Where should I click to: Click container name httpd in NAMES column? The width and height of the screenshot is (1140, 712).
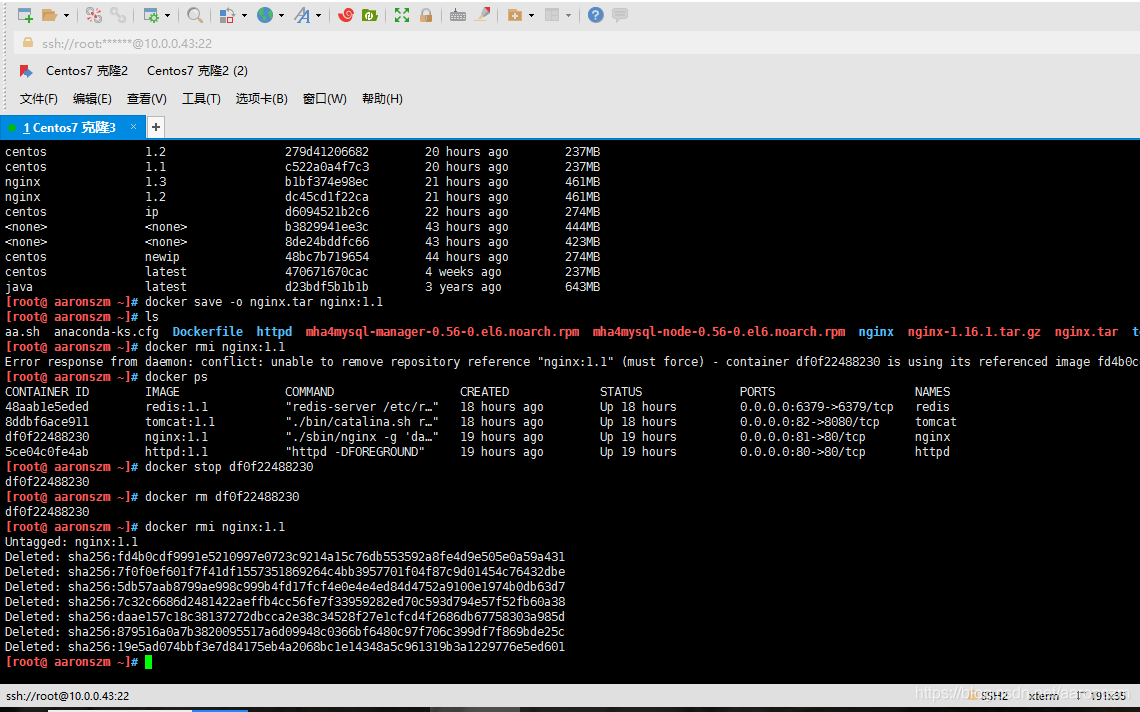tap(932, 452)
